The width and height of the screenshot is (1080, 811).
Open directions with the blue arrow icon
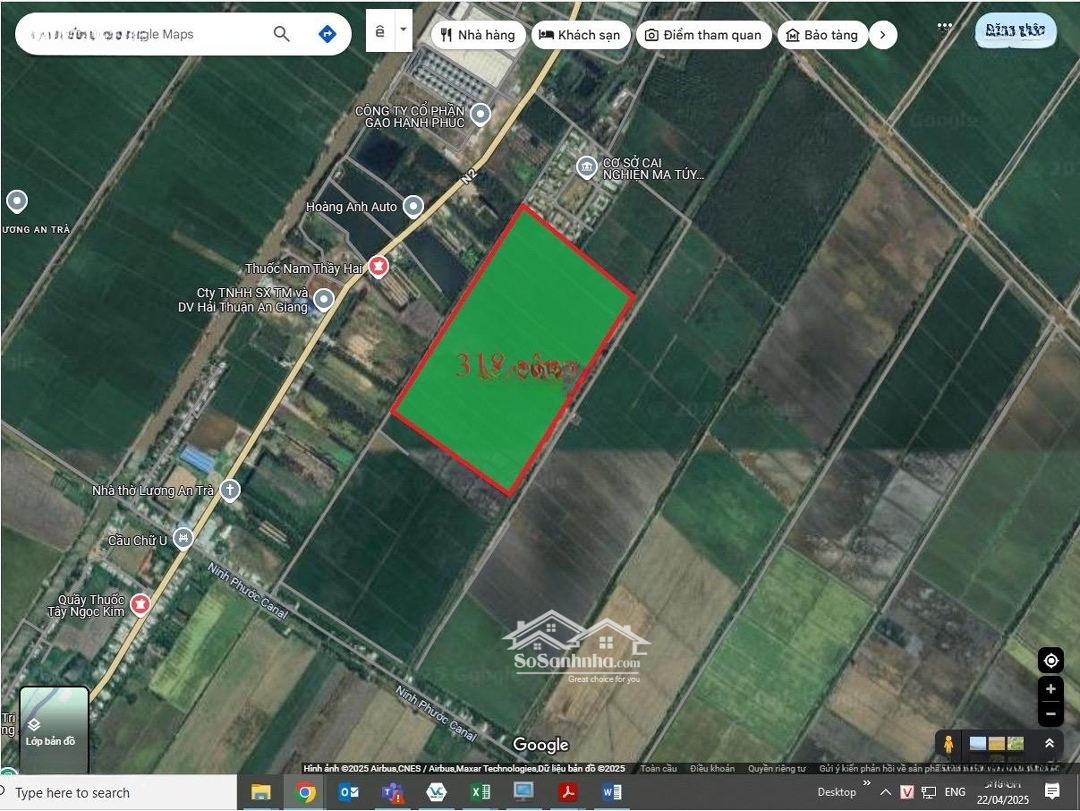pos(327,34)
